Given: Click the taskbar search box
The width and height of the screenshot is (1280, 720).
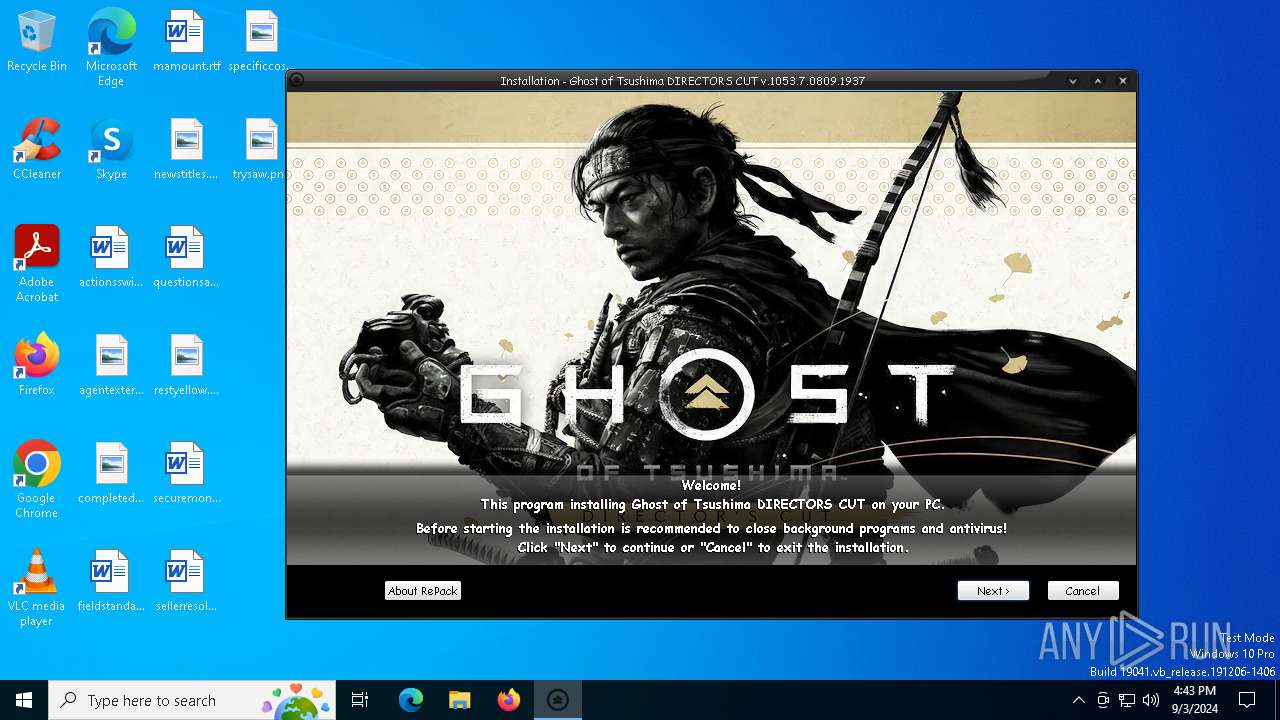Looking at the screenshot, I should click(x=193, y=700).
